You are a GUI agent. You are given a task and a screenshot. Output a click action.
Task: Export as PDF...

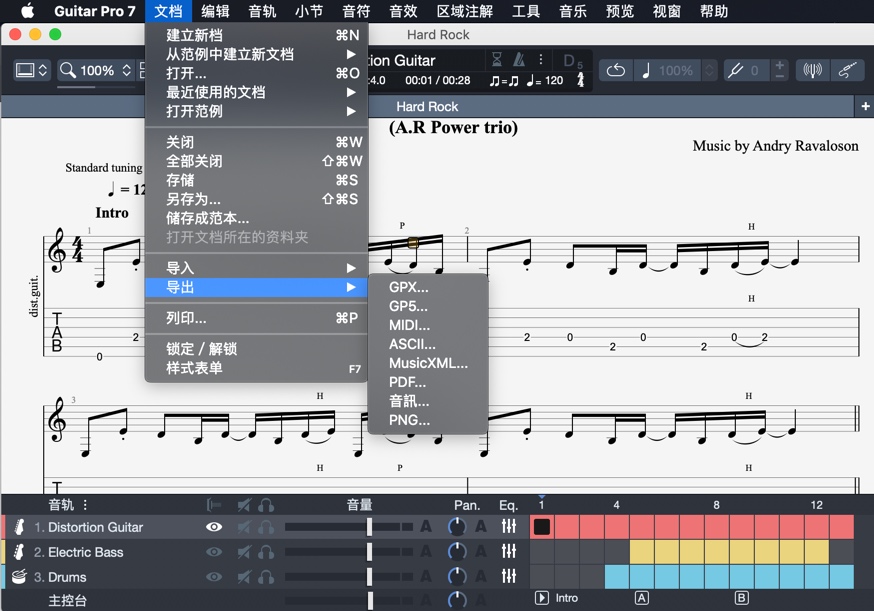pos(428,382)
